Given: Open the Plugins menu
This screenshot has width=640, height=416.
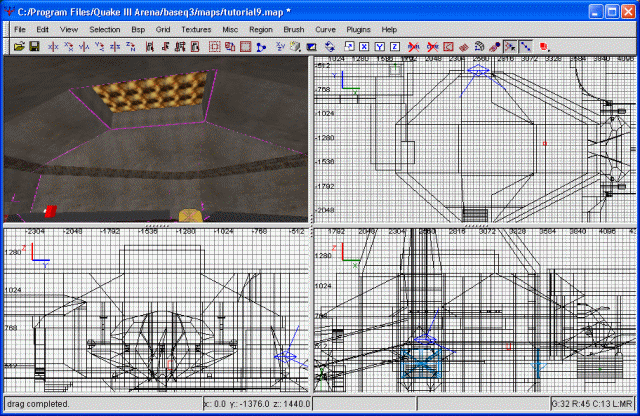Looking at the screenshot, I should [x=358, y=29].
